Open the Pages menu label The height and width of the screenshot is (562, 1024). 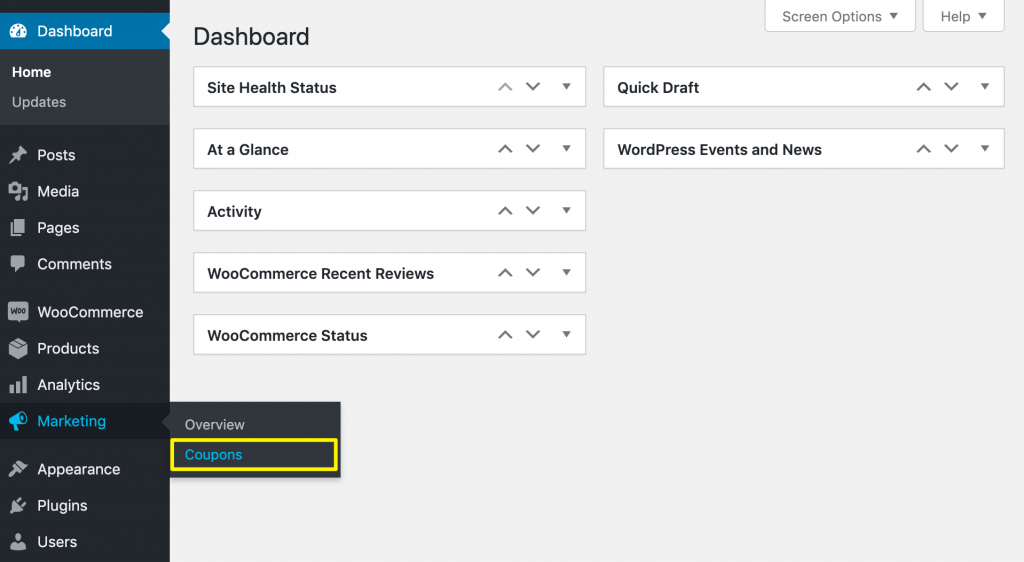click(x=58, y=228)
